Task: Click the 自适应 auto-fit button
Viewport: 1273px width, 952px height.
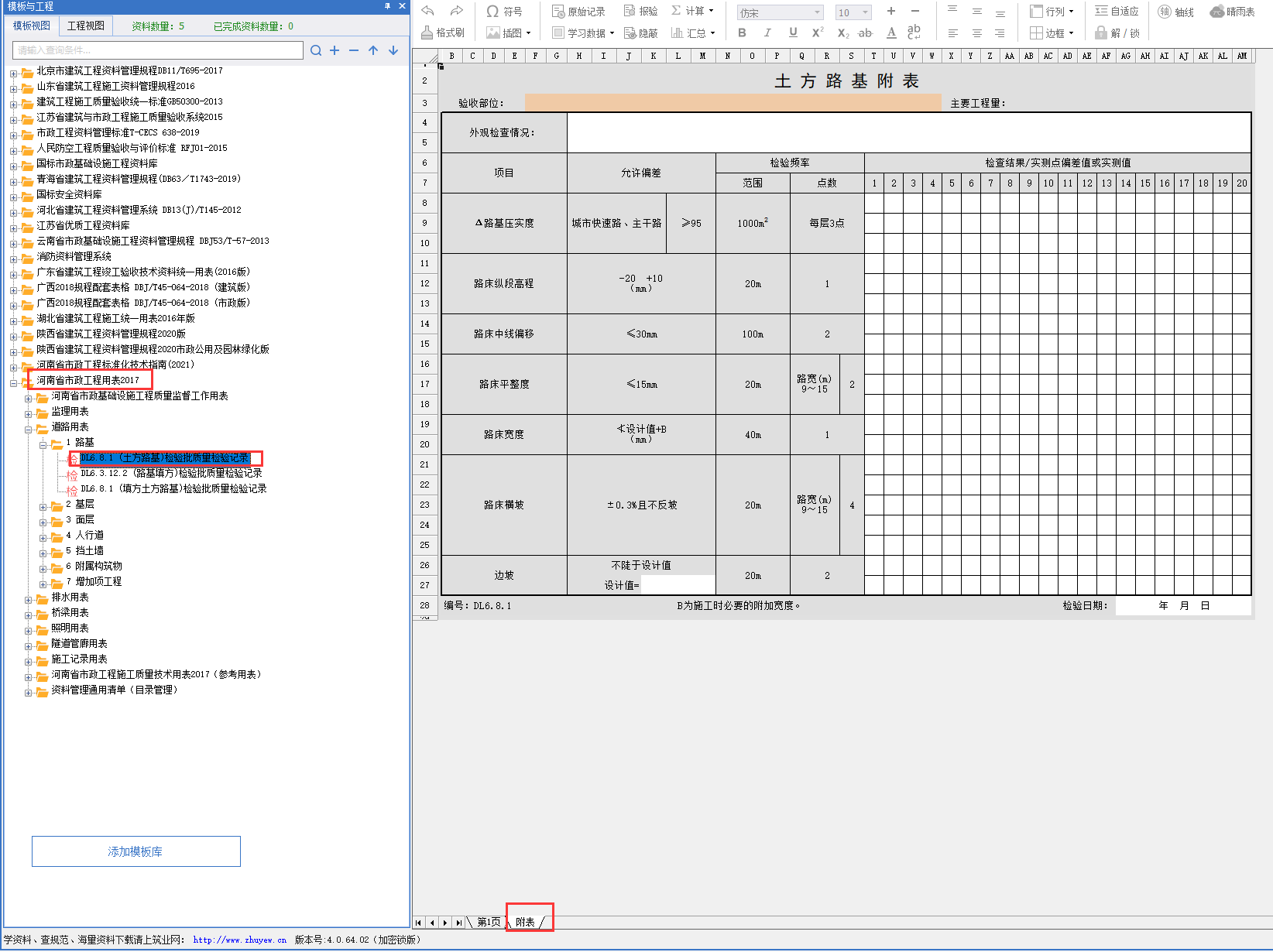Action: pyautogui.click(x=1117, y=11)
